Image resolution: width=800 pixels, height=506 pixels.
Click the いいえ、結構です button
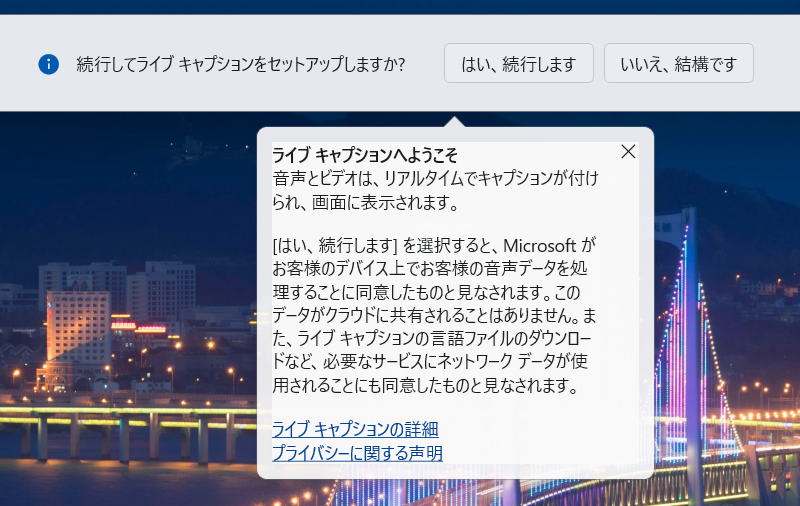point(679,63)
